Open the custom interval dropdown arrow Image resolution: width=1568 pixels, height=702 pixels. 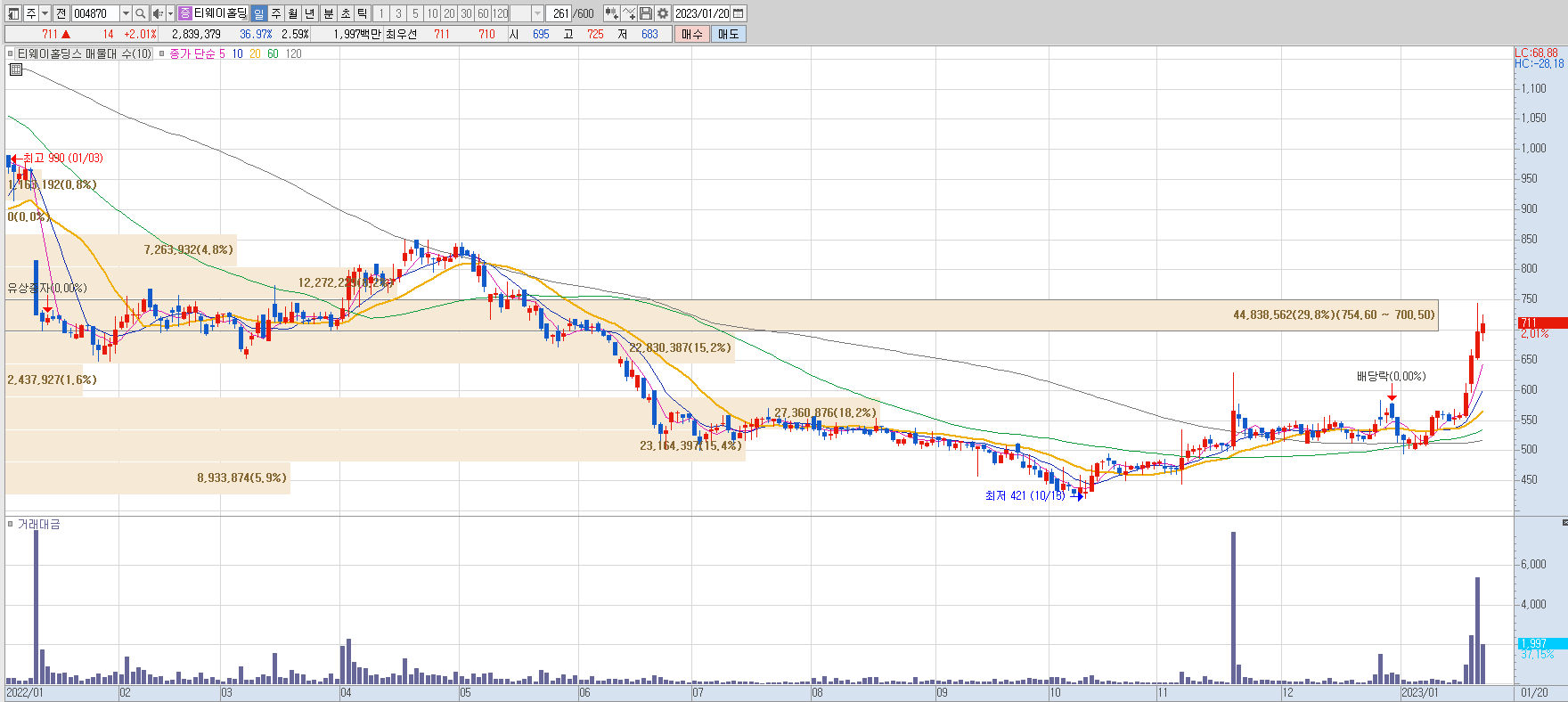coord(537,13)
